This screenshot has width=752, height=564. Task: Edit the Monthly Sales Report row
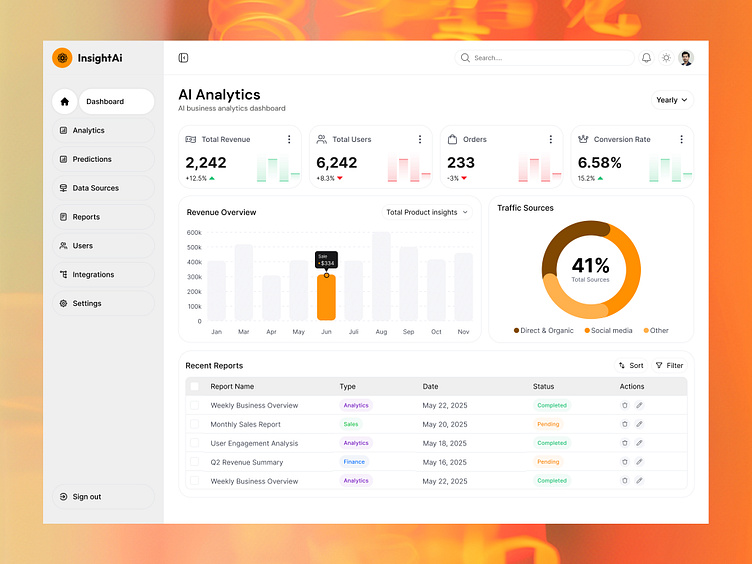[639, 424]
